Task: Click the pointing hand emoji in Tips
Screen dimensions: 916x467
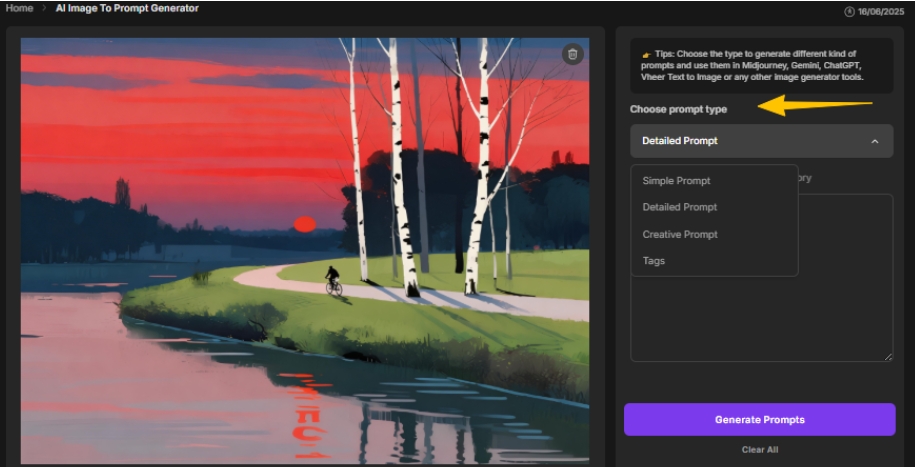Action: [x=646, y=54]
